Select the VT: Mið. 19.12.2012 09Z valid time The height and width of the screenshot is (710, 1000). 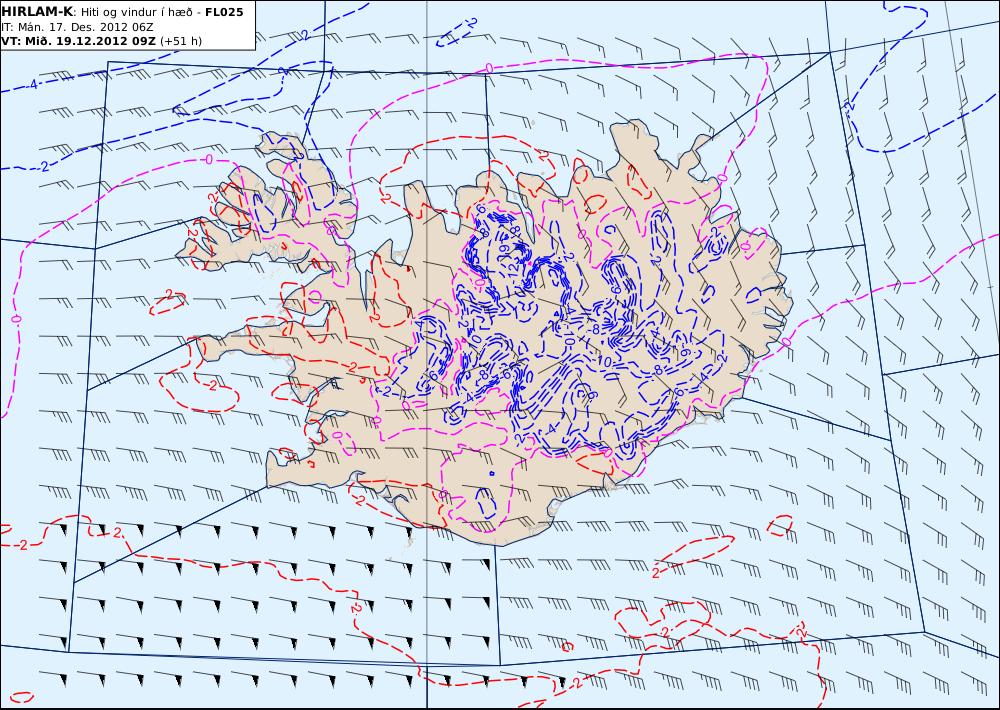tap(78, 41)
